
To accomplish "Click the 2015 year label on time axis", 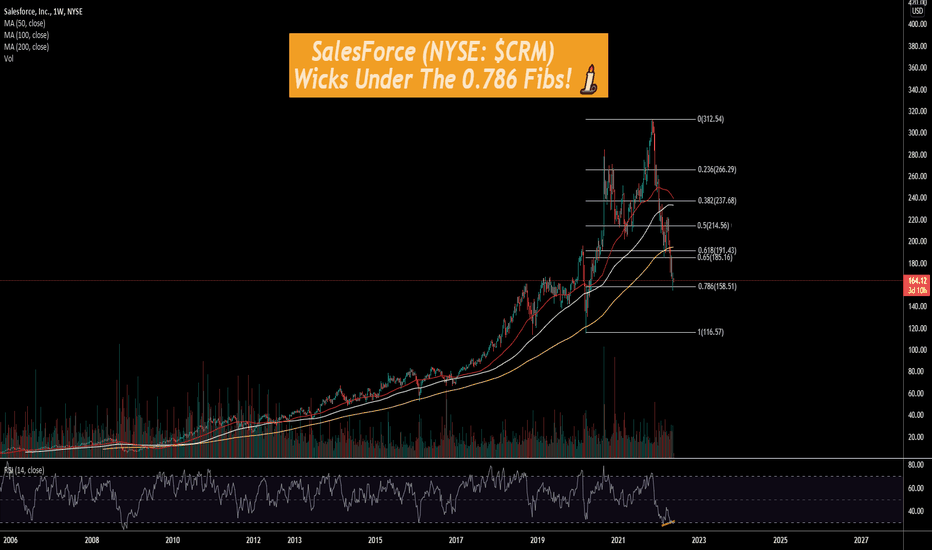I will click(x=375, y=540).
